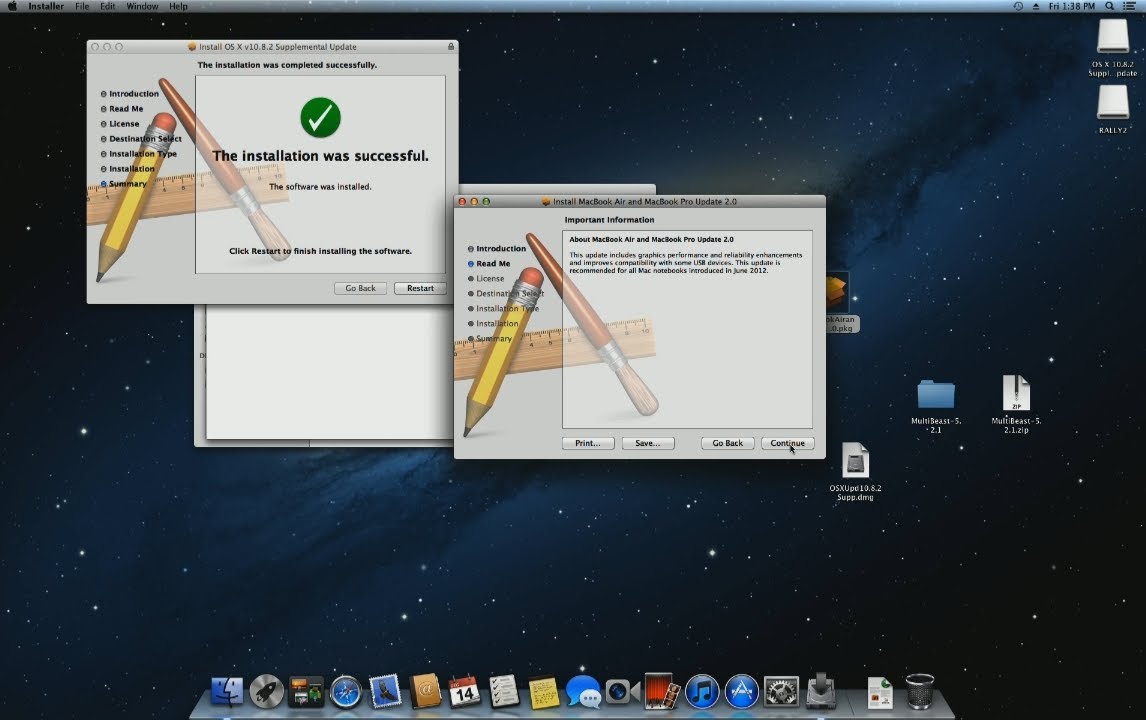The image size is (1146, 720).
Task: Open Reminders checklist icon in dock
Action: (504, 691)
